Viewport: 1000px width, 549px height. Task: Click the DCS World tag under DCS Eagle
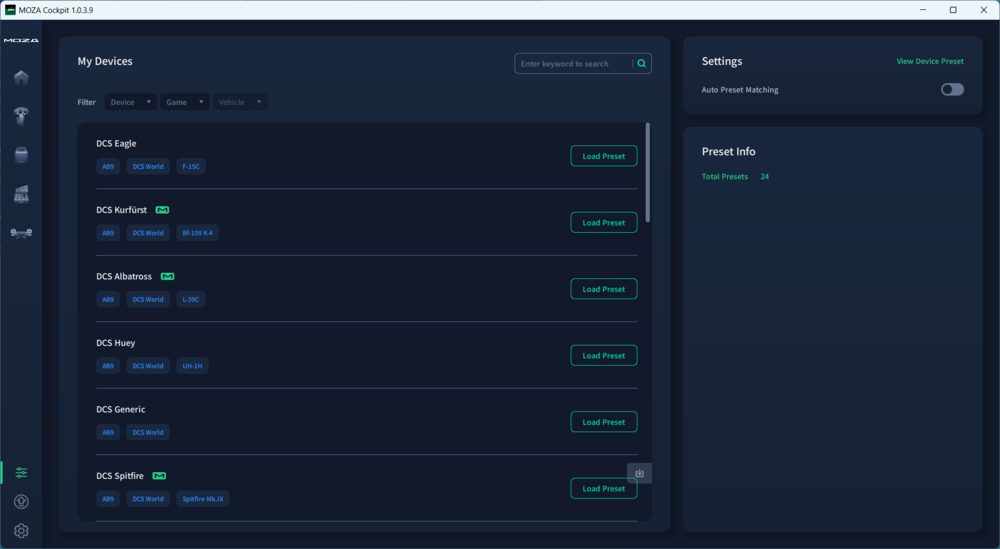148,166
